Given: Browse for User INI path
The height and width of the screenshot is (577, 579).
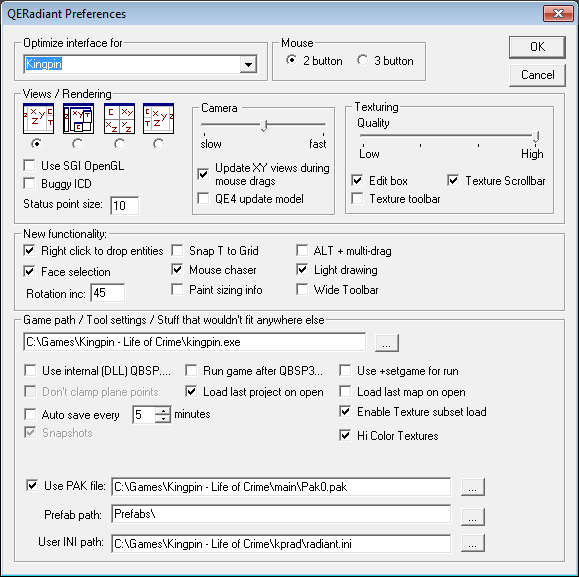Looking at the screenshot, I should tap(473, 543).
